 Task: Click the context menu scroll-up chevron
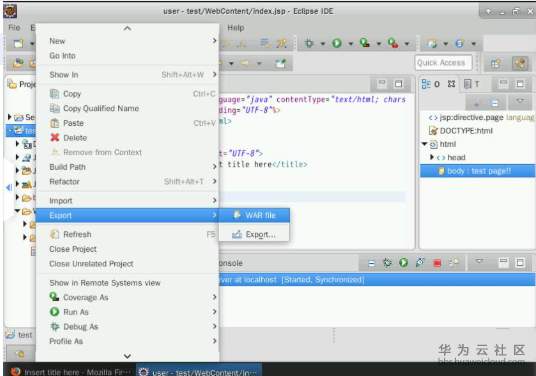[127, 28]
